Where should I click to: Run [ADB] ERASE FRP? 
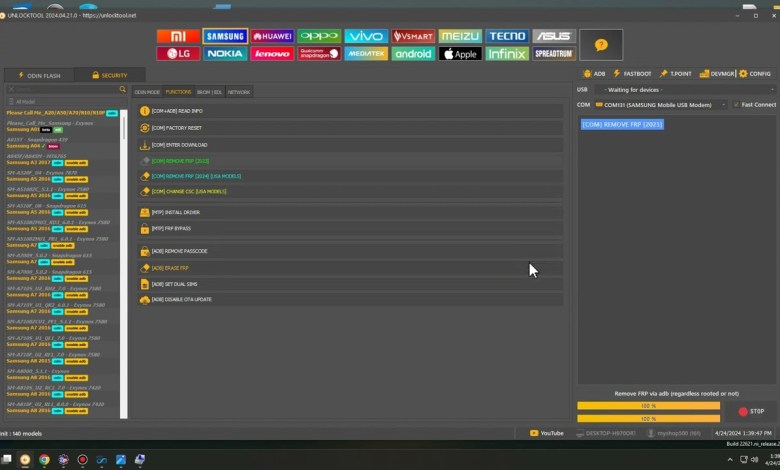click(x=351, y=268)
